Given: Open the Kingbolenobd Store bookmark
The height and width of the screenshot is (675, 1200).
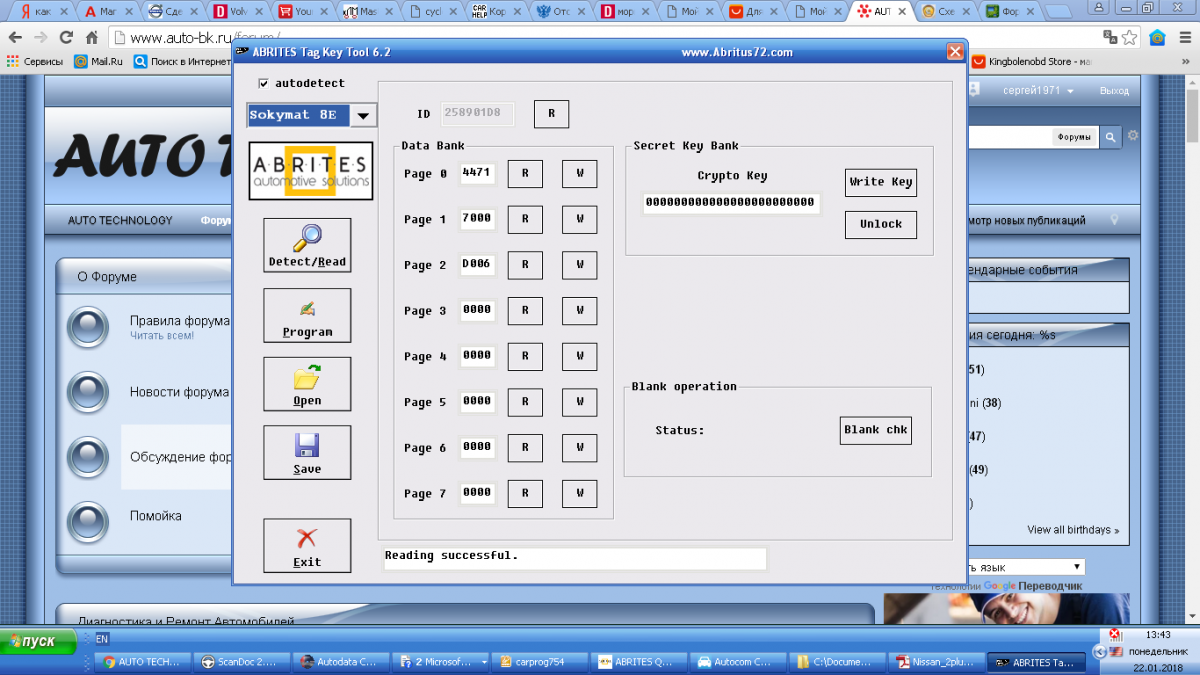Looking at the screenshot, I should 1030,61.
